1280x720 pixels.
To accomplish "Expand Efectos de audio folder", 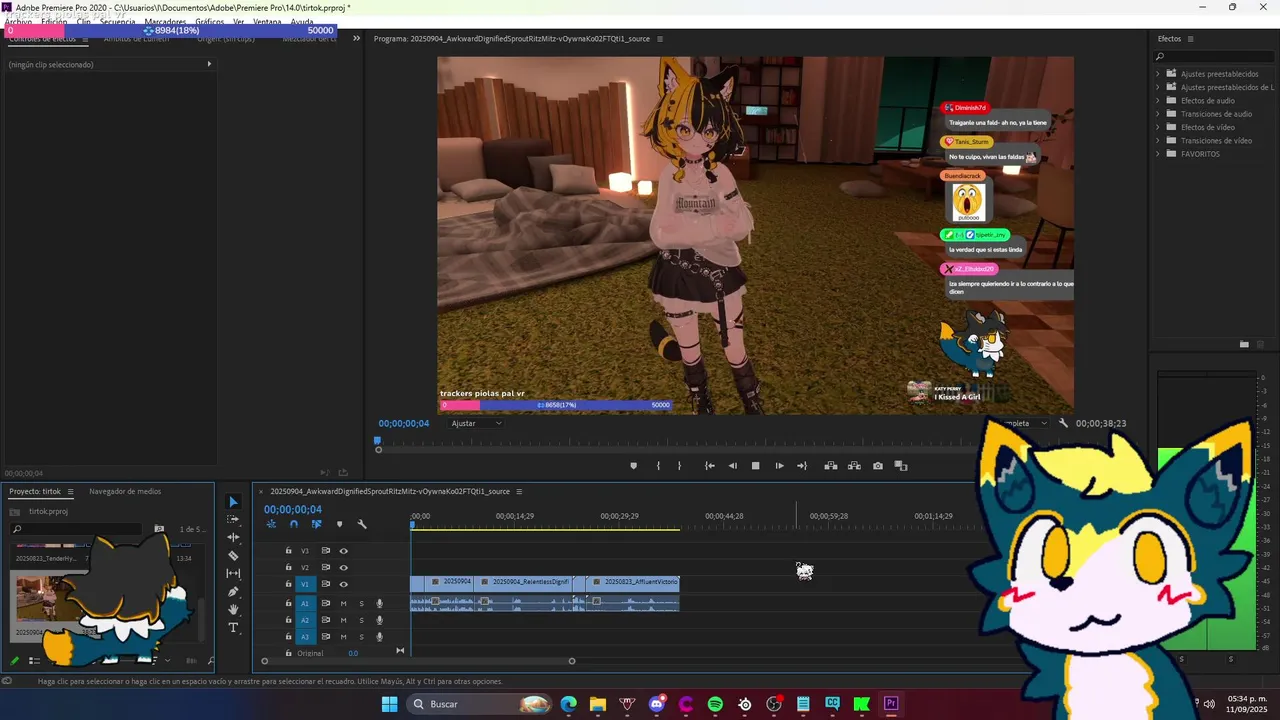I will point(1158,101).
